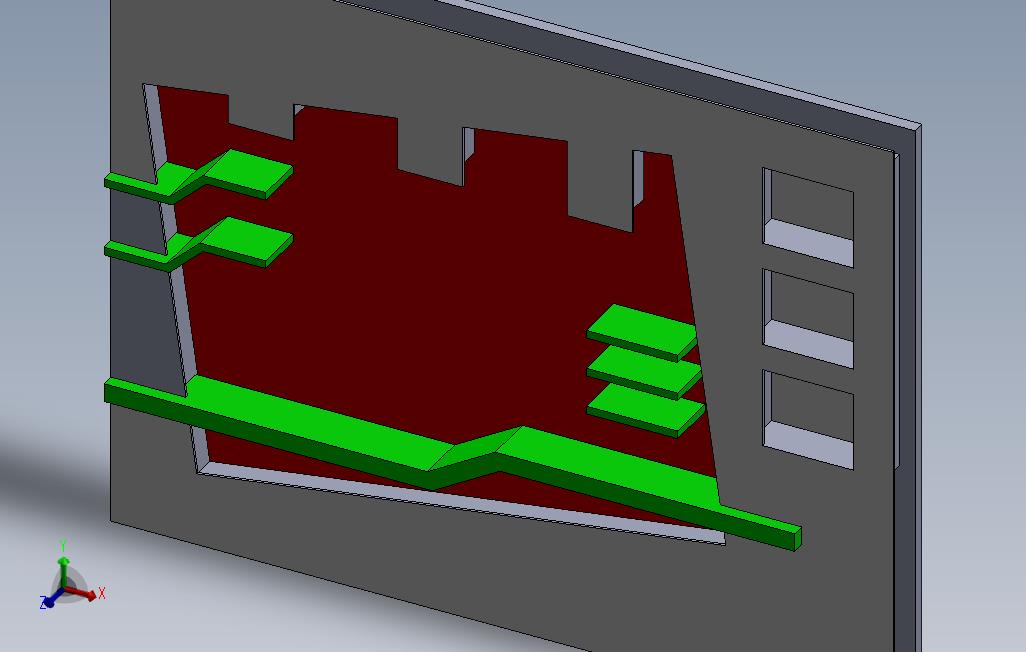The width and height of the screenshot is (1026, 652).
Task: Pick the bottom rectangular cutout on the right
Action: coord(808,420)
